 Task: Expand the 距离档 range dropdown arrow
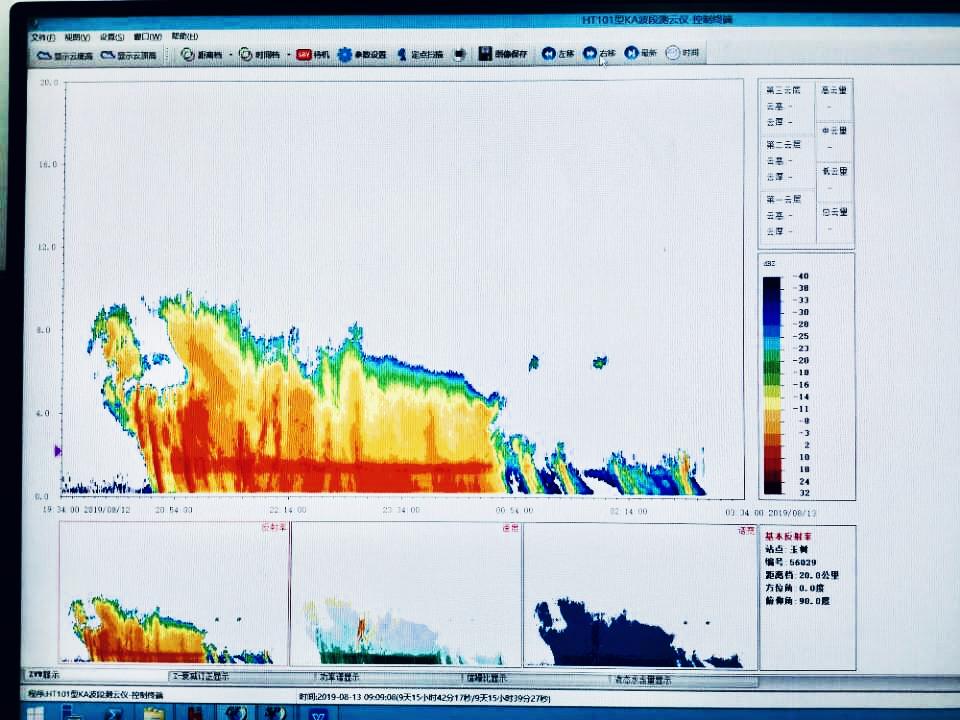[x=232, y=56]
